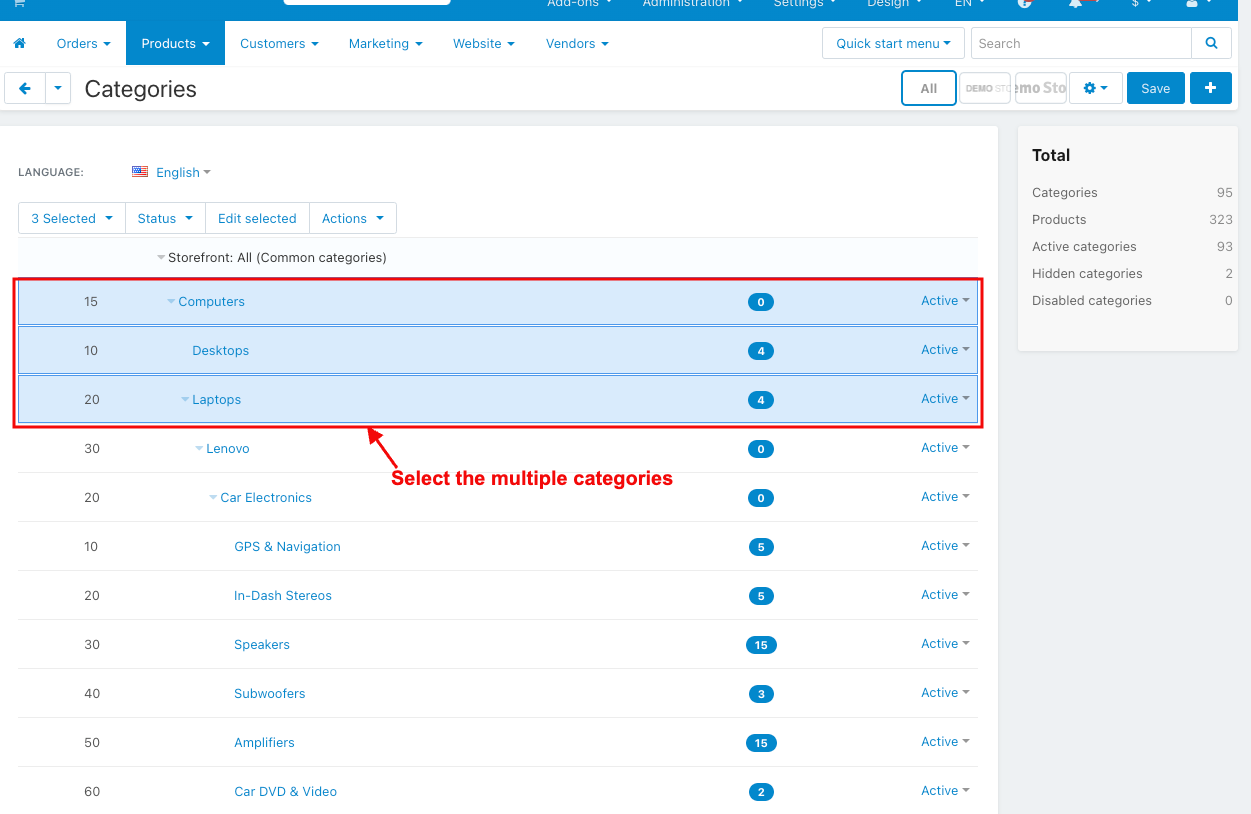The image size is (1251, 814).
Task: Go to the home icon
Action: click(19, 44)
